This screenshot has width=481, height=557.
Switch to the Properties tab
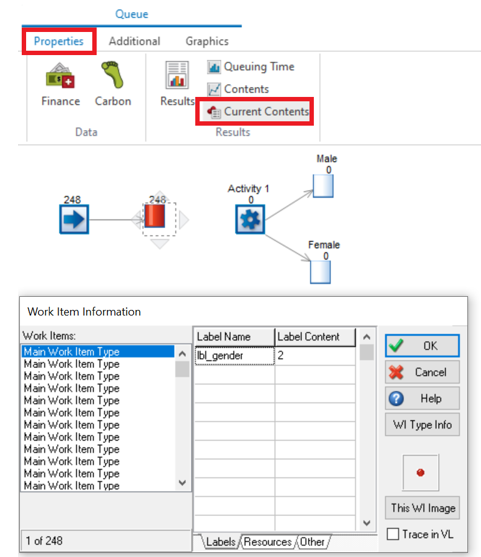coord(59,41)
